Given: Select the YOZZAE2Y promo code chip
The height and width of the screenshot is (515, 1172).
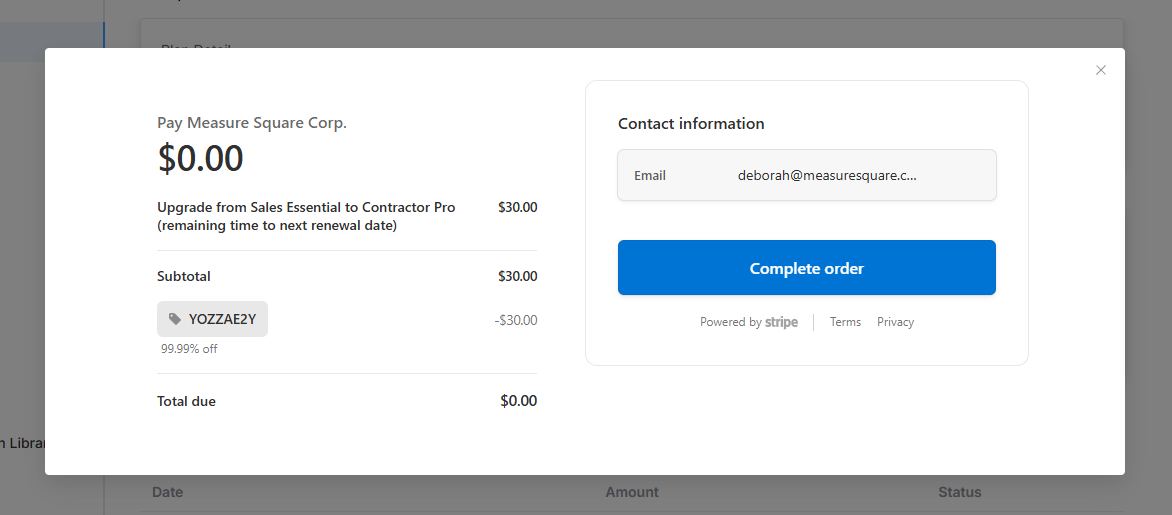Looking at the screenshot, I should (212, 319).
